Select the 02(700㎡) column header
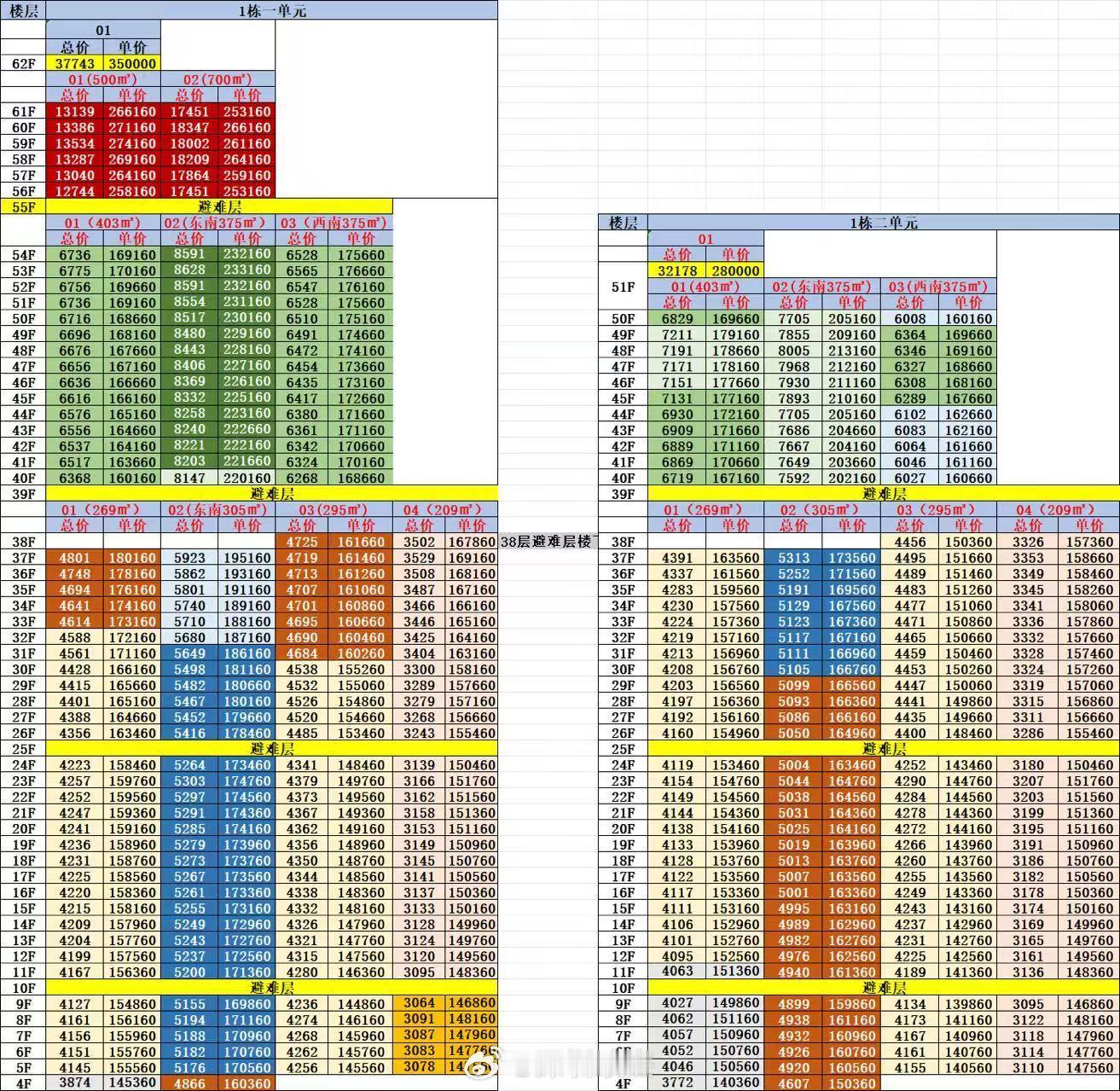The image size is (1120, 1091). pyautogui.click(x=218, y=79)
